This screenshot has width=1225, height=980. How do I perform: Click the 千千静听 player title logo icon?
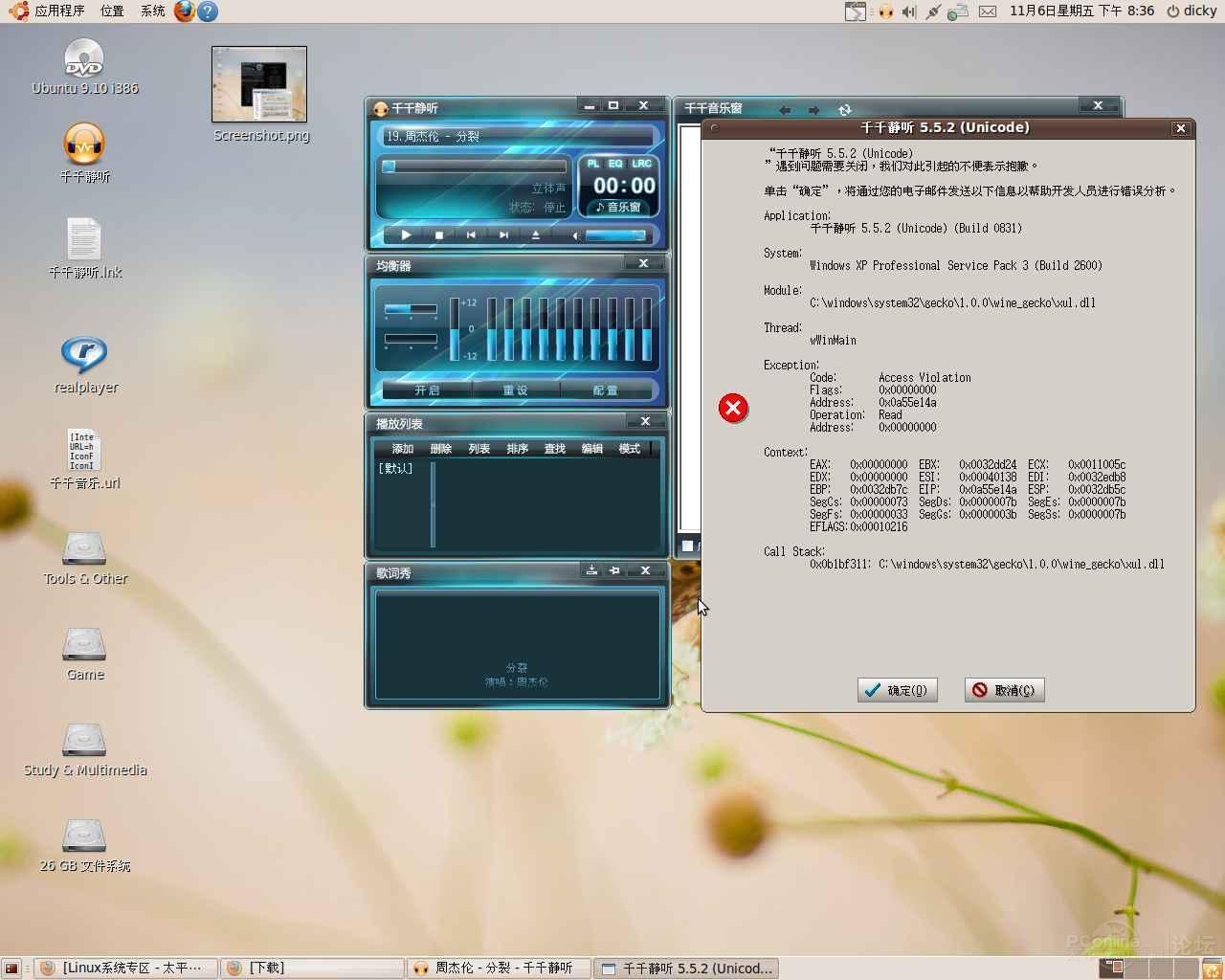[381, 109]
